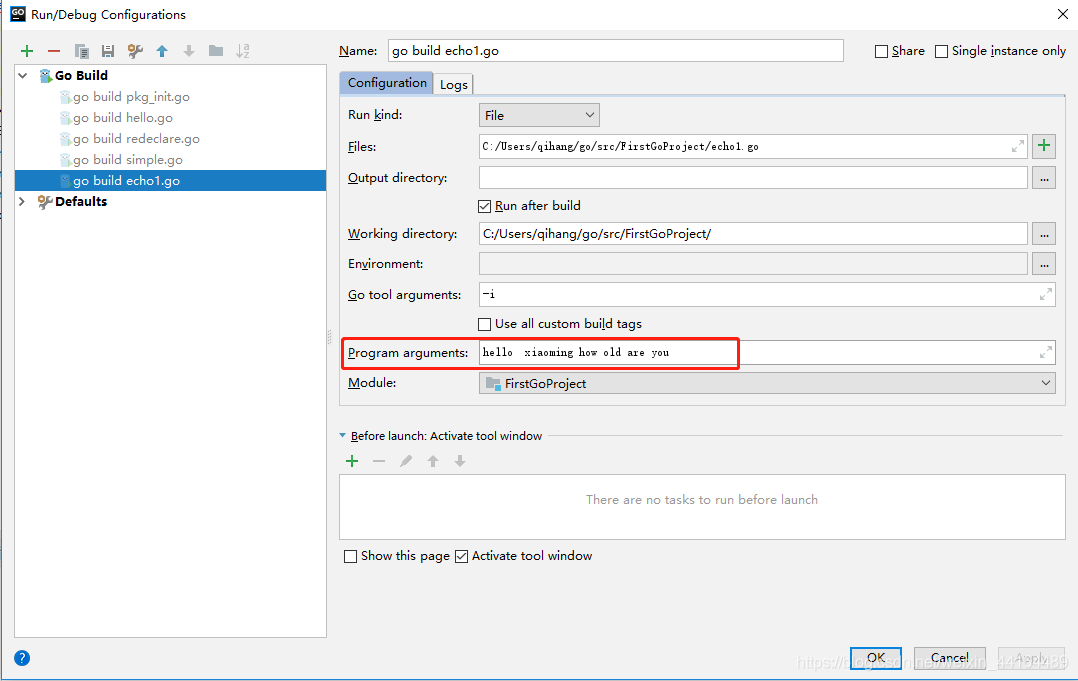
Task: Open the Module FirstGoProject dropdown
Action: click(x=767, y=383)
